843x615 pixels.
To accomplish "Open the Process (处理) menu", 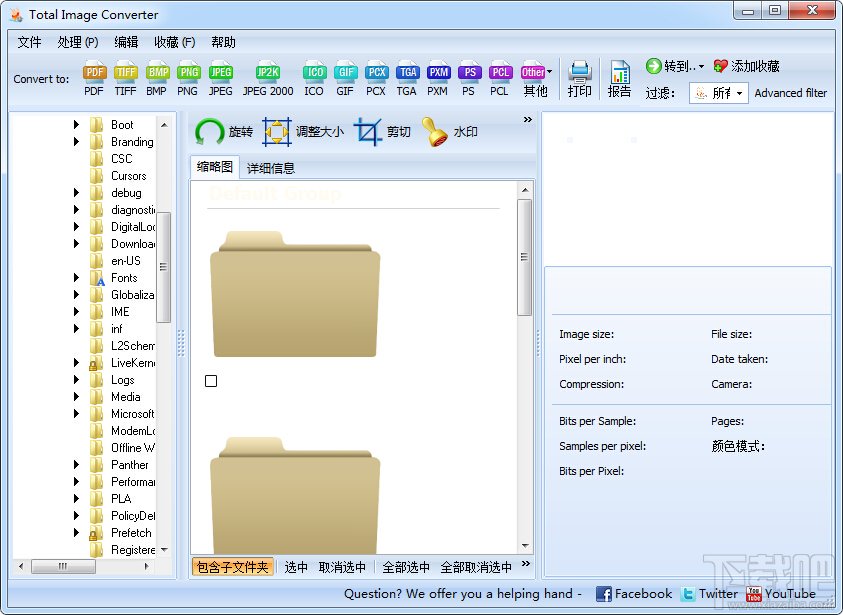I will (x=78, y=42).
